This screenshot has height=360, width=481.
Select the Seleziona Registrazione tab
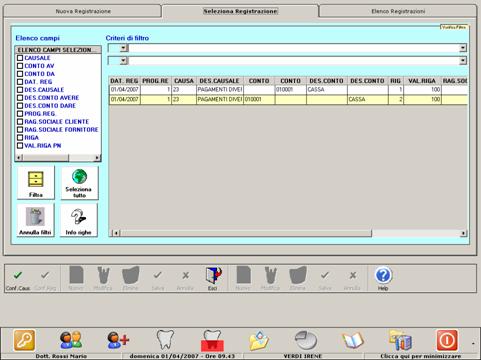(x=240, y=11)
